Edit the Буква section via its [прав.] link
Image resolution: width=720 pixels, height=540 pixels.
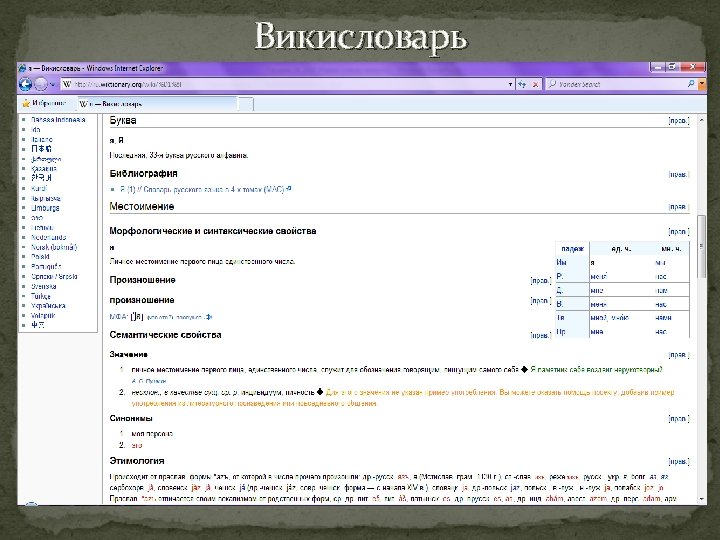click(679, 121)
